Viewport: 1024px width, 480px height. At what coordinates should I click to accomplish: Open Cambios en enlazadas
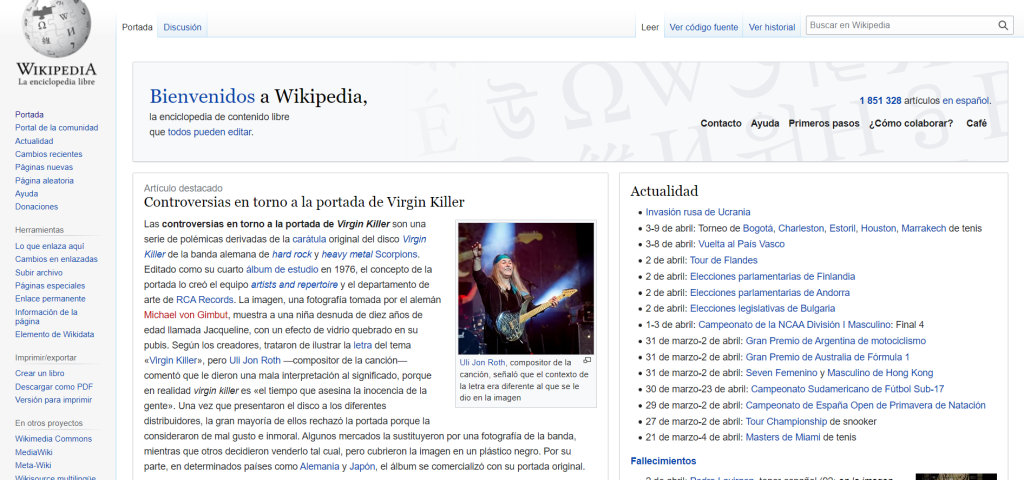[x=56, y=259]
